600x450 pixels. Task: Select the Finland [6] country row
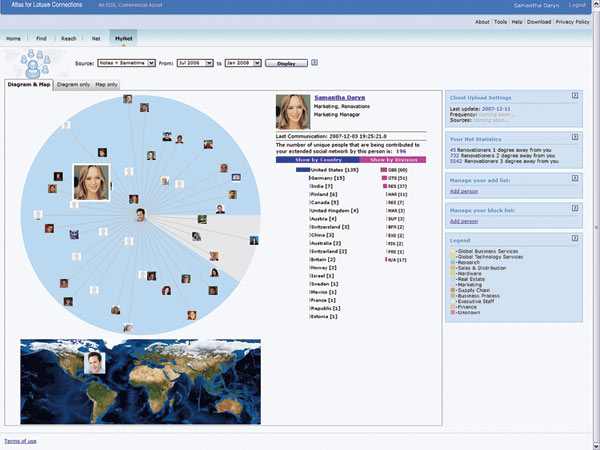tap(323, 194)
